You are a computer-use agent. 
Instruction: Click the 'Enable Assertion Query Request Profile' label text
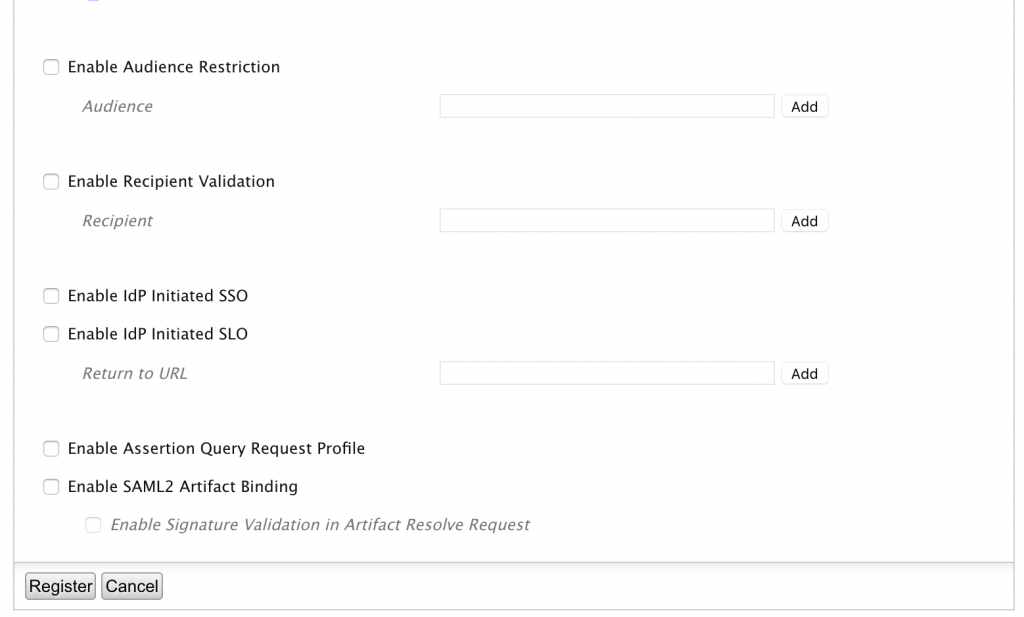click(216, 449)
